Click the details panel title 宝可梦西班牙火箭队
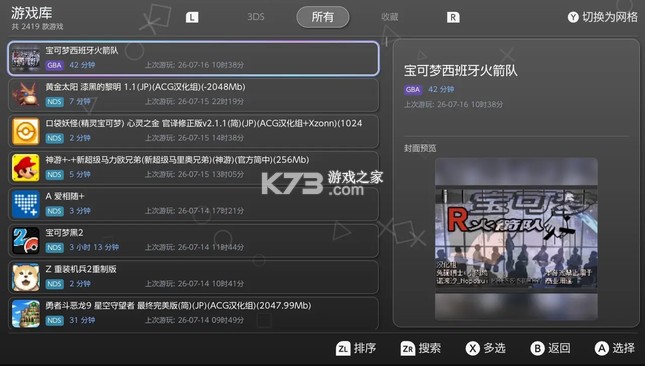This screenshot has width=645, height=366. (461, 71)
